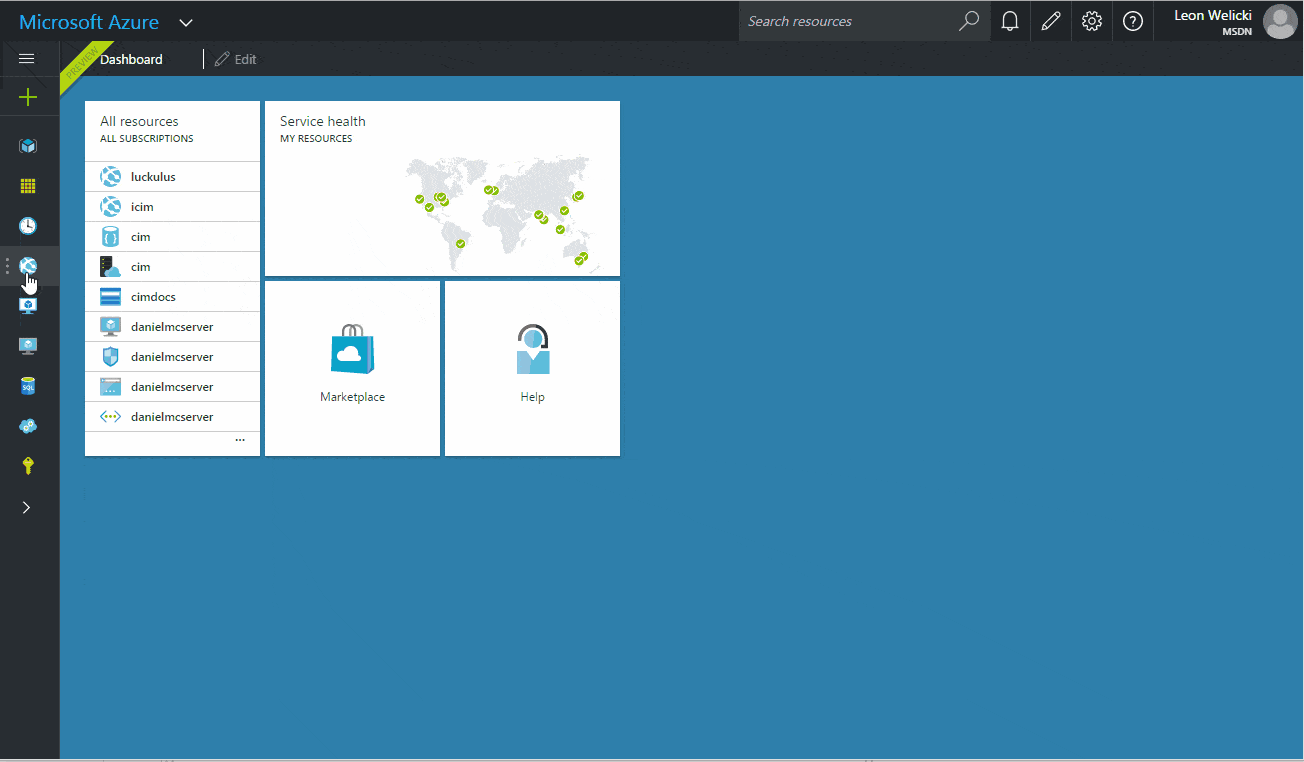This screenshot has width=1304, height=762.
Task: Open danielmcserver with the shield icon
Action: click(172, 357)
